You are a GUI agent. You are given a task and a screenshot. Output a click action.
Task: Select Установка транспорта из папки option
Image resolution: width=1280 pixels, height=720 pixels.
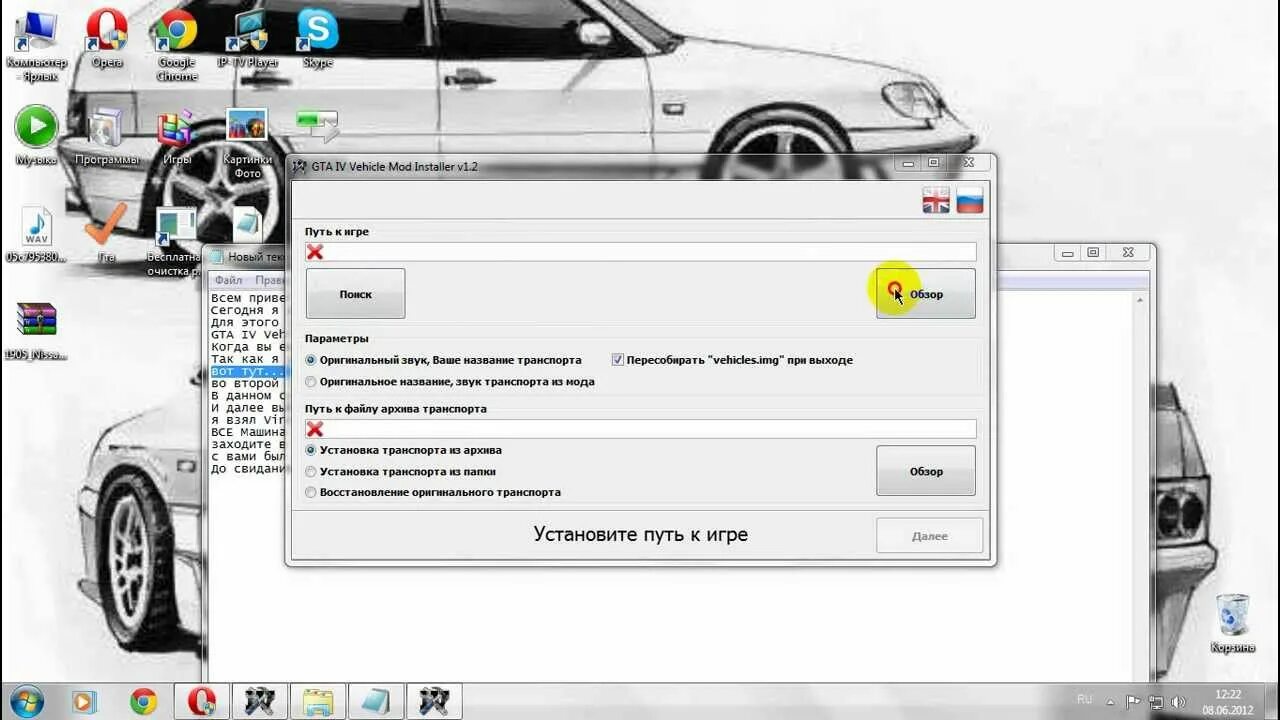[400, 471]
